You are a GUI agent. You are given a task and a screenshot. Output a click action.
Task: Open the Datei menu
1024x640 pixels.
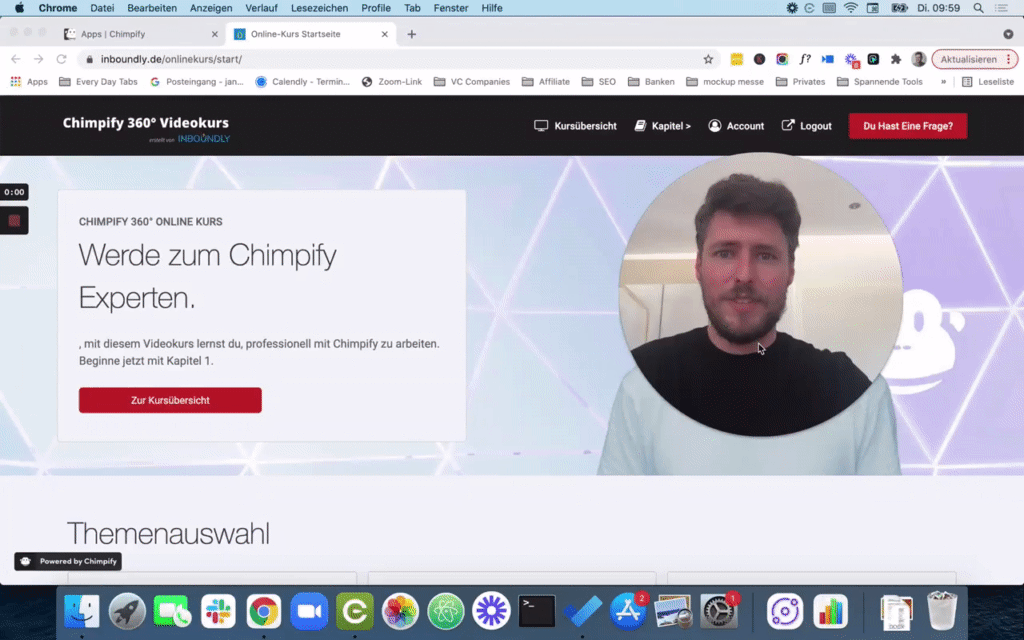coord(102,8)
